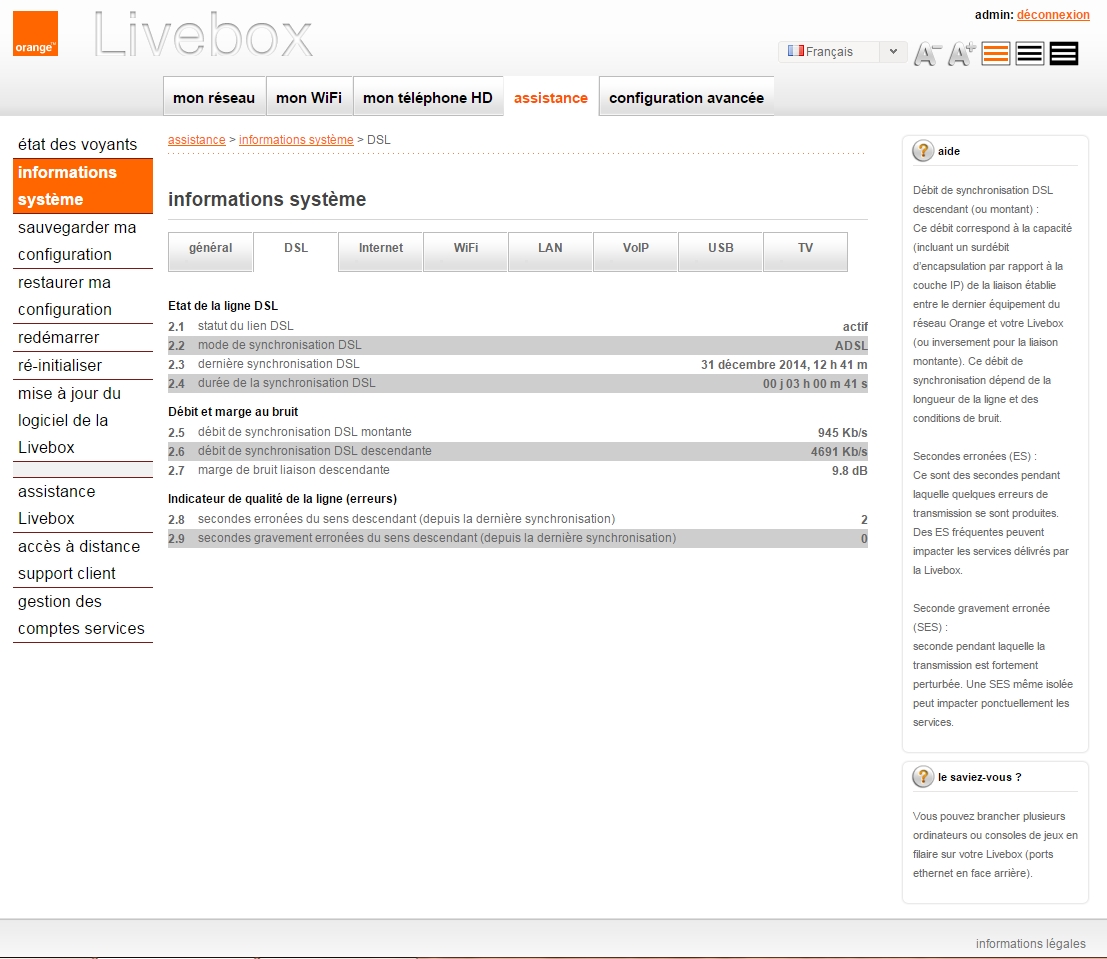The height and width of the screenshot is (959, 1107).
Task: Open the 'mon téléphone HD' tab
Action: (x=428, y=97)
